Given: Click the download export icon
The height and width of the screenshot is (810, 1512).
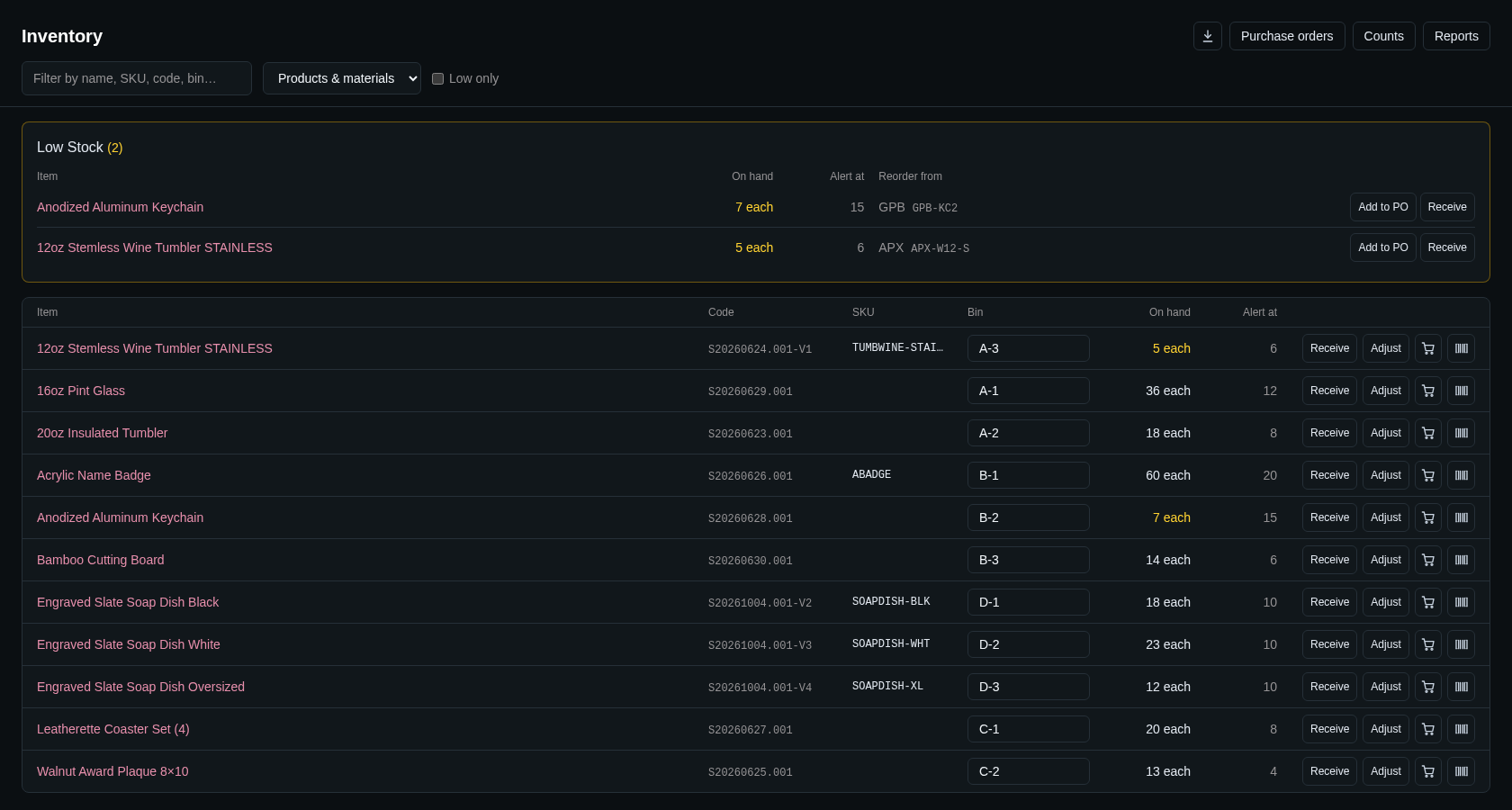Looking at the screenshot, I should tap(1208, 36).
